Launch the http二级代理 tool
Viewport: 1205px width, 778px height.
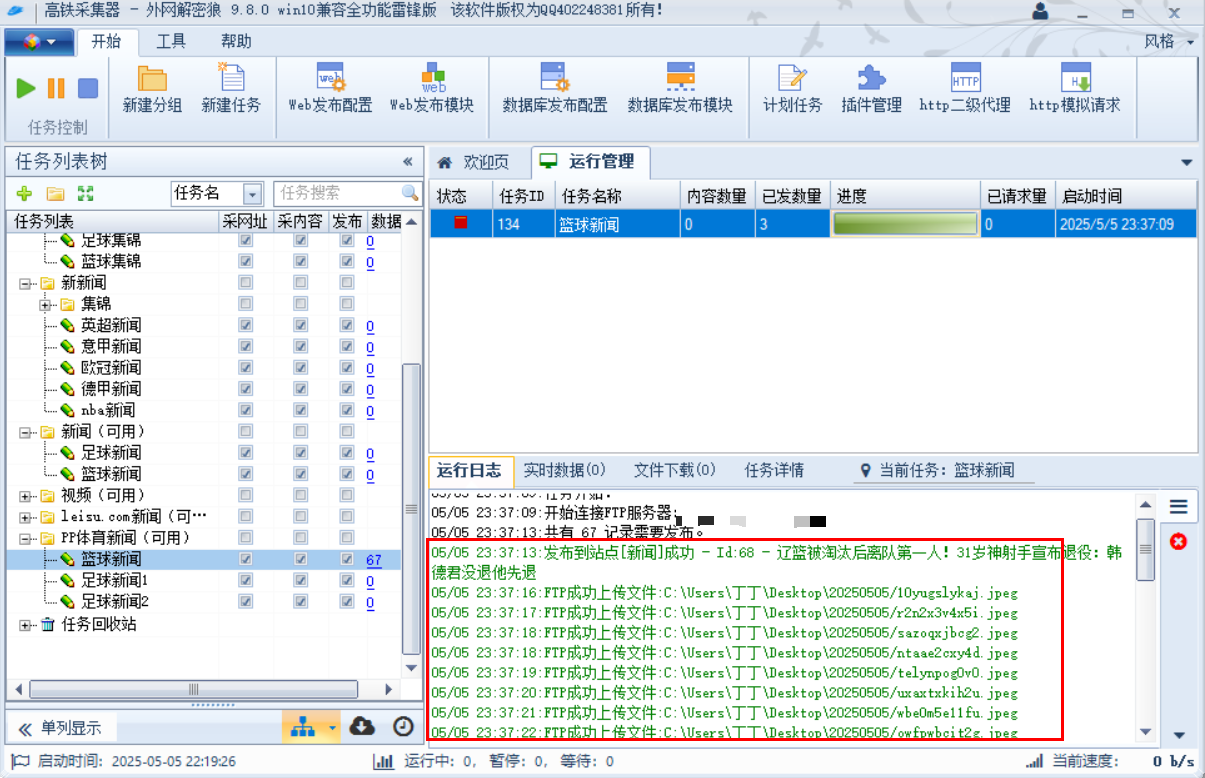point(965,87)
